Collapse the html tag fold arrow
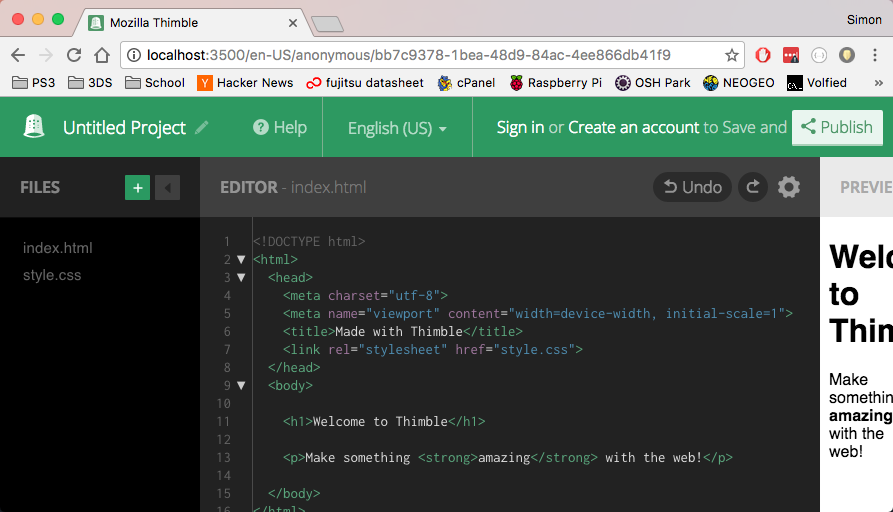Screen dimensions: 893x512 tap(241, 260)
